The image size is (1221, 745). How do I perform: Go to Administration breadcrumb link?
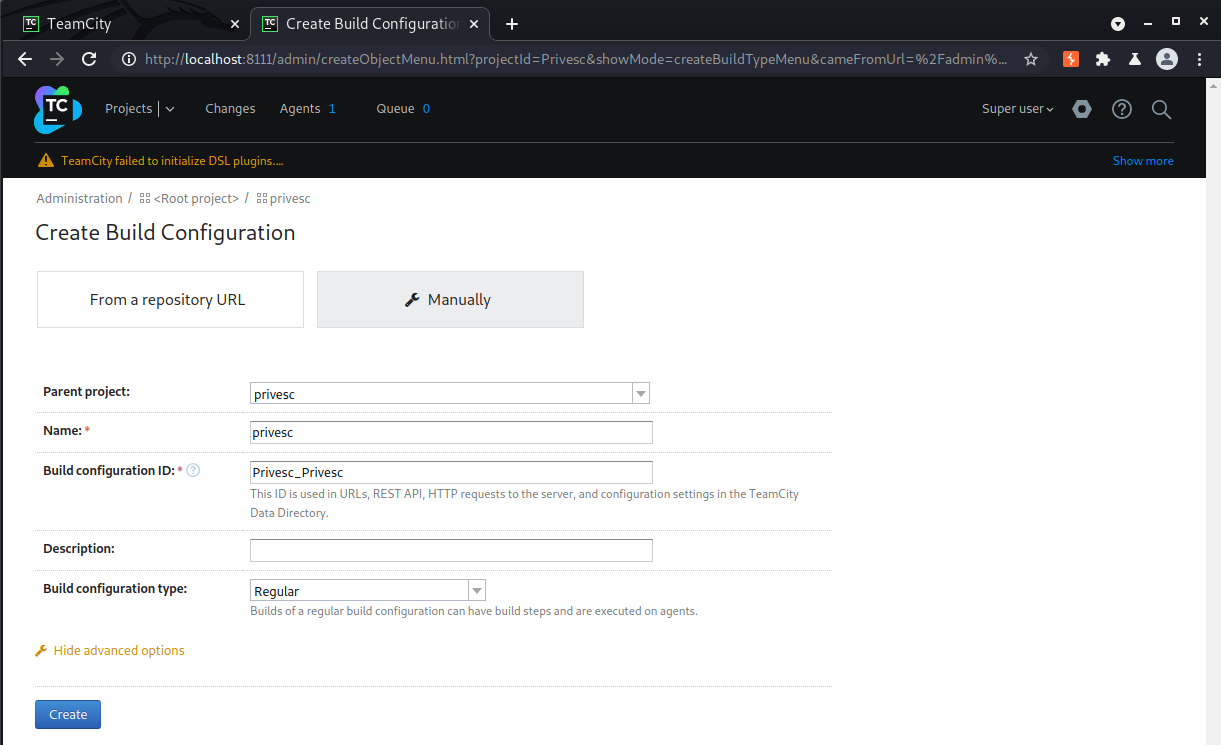click(79, 198)
